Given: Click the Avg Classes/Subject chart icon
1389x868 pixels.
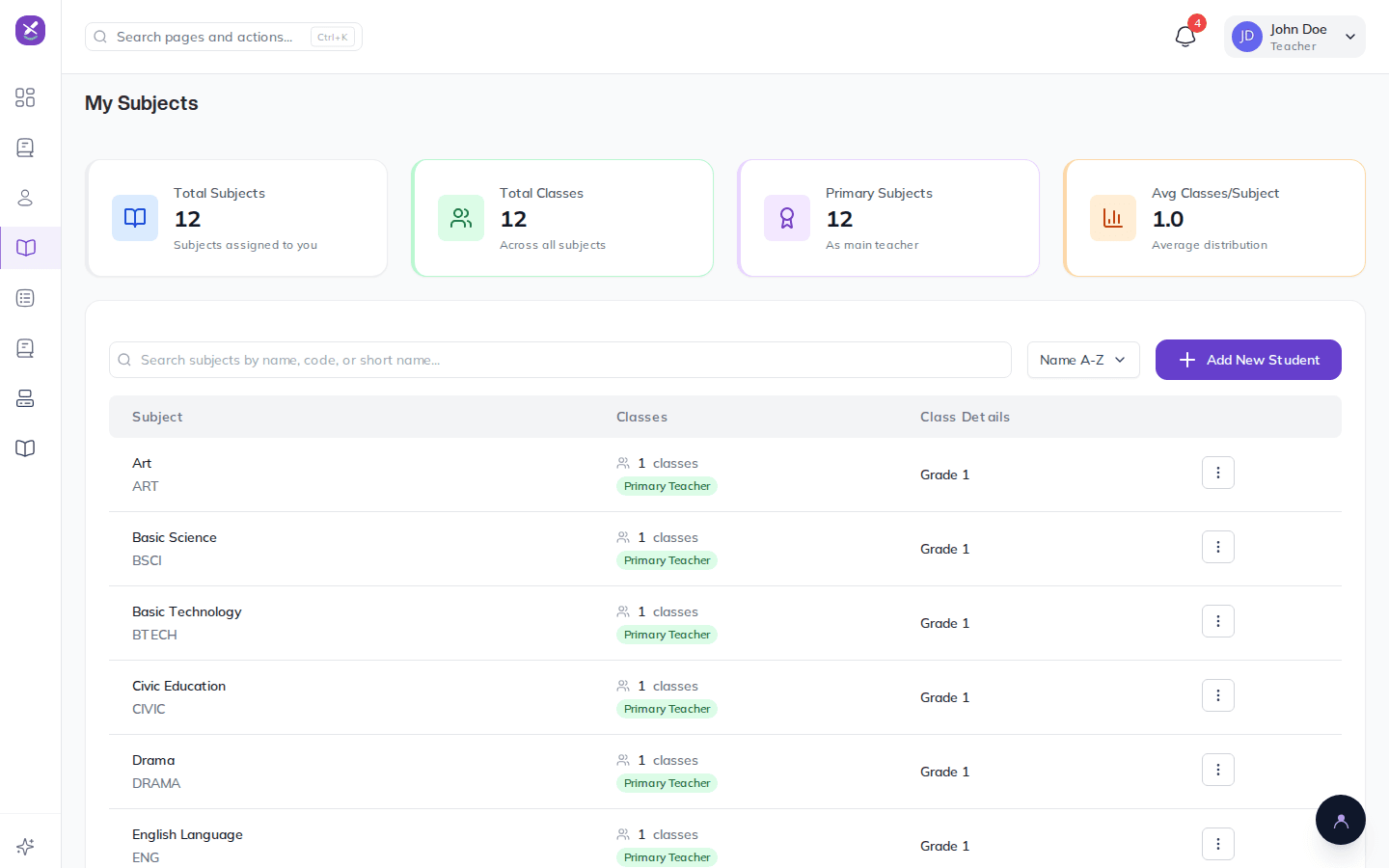Looking at the screenshot, I should [1113, 218].
